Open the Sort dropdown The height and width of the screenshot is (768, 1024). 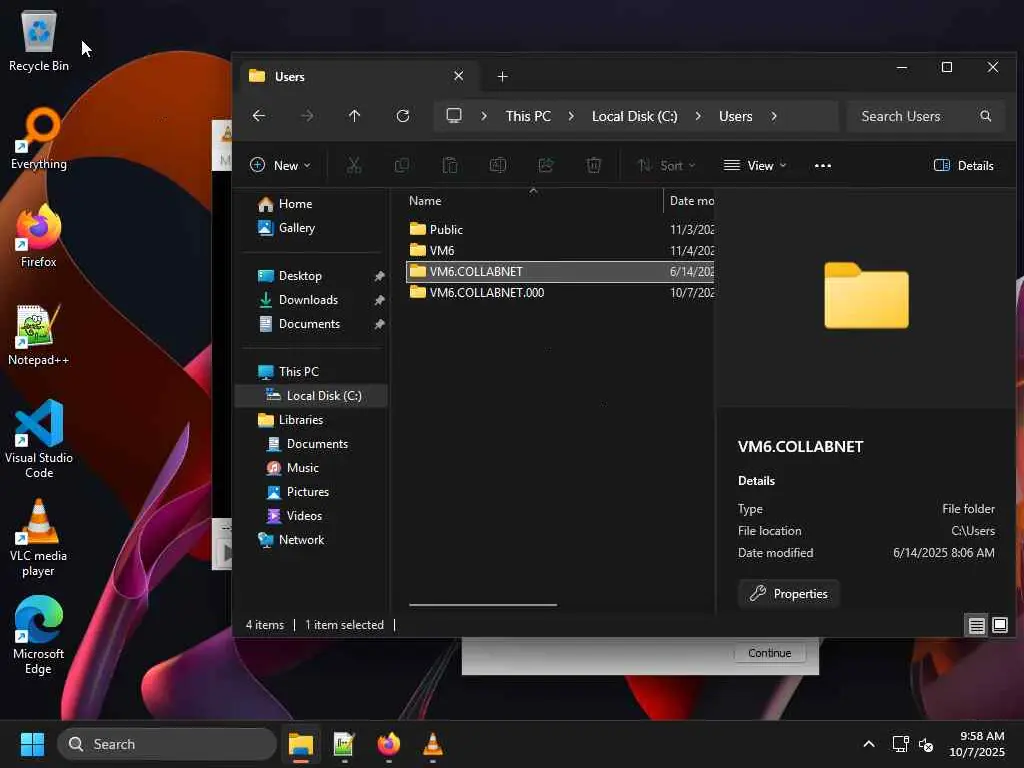(x=666, y=165)
